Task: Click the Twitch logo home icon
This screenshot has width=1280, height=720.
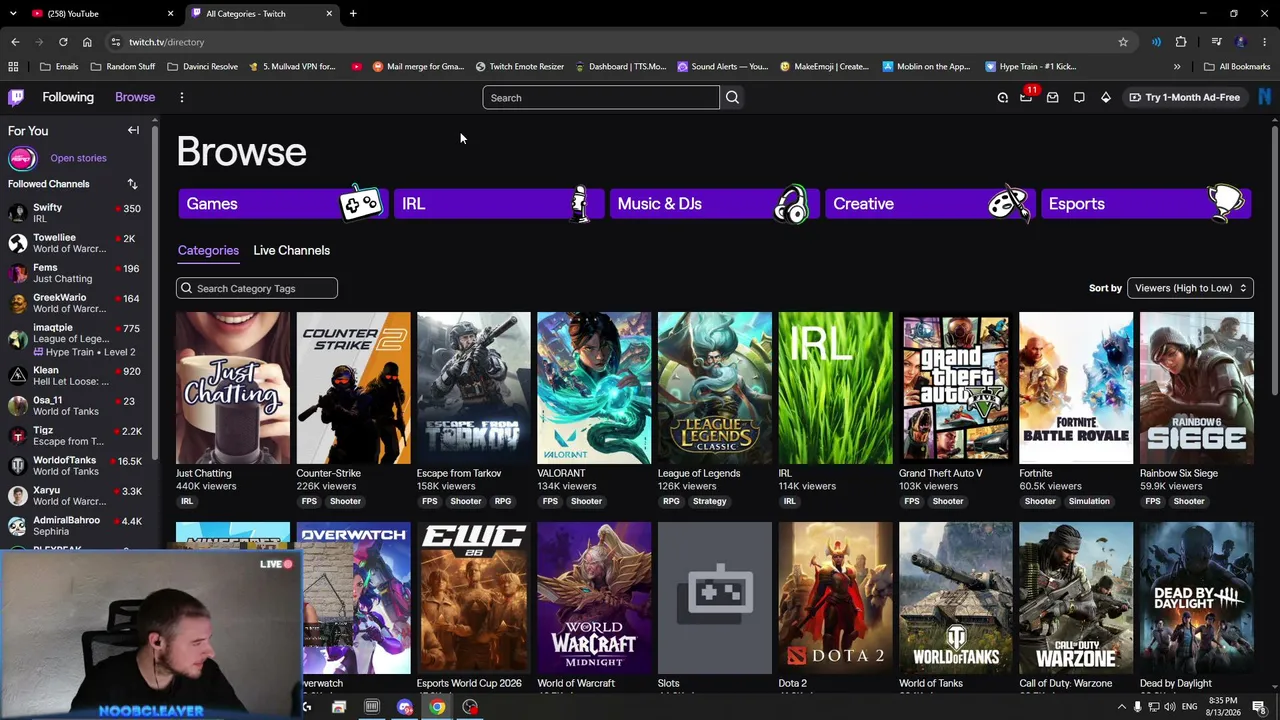Action: tap(16, 97)
